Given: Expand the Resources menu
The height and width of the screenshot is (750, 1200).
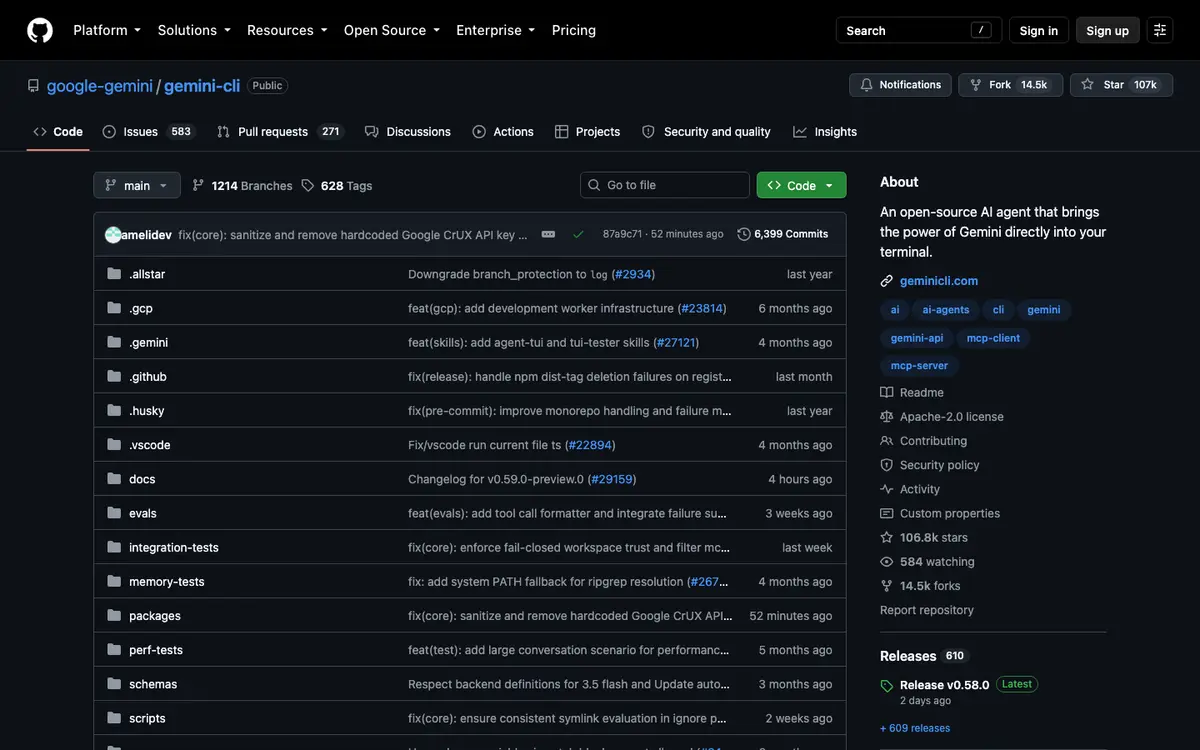Looking at the screenshot, I should tap(287, 30).
